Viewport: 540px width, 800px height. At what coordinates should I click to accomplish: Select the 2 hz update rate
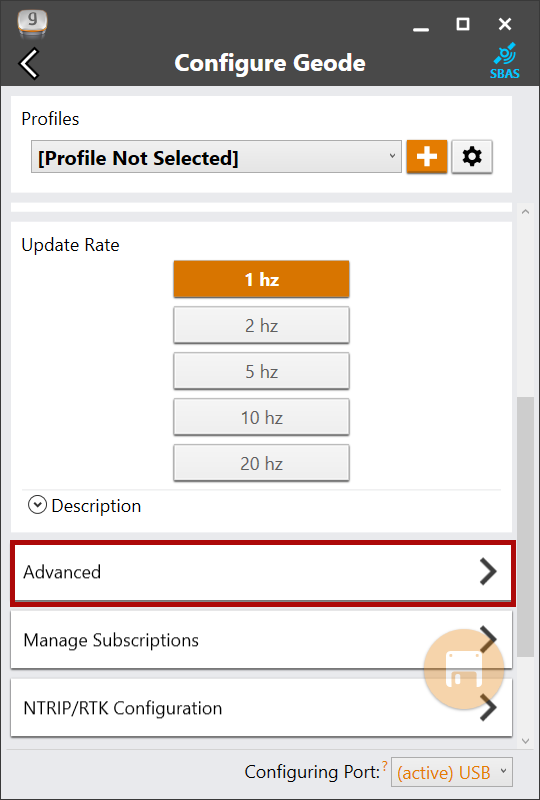click(x=261, y=325)
